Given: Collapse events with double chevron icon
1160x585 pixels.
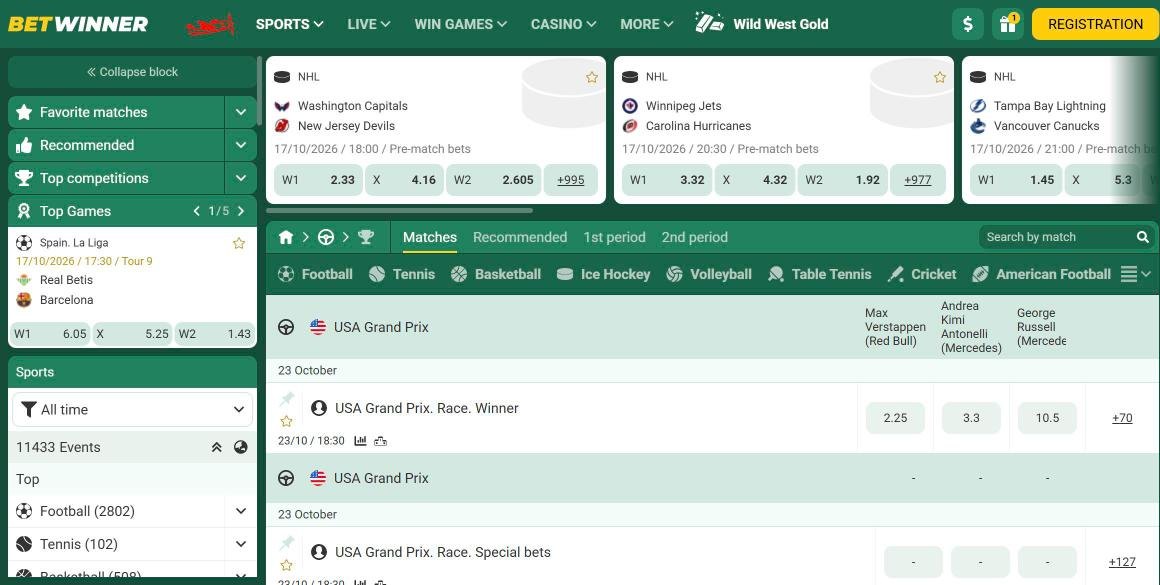Looking at the screenshot, I should [217, 447].
